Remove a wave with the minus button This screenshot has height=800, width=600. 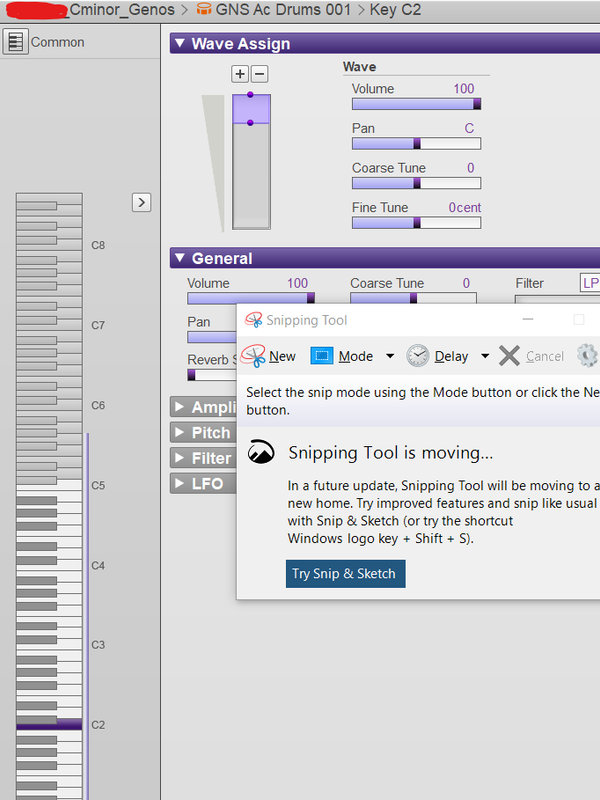pyautogui.click(x=259, y=74)
